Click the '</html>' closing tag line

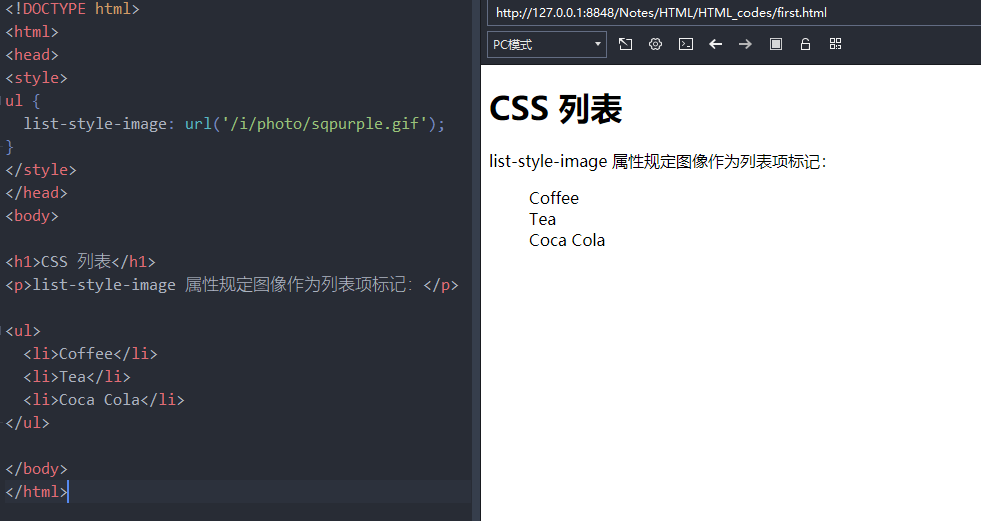pyautogui.click(x=36, y=492)
